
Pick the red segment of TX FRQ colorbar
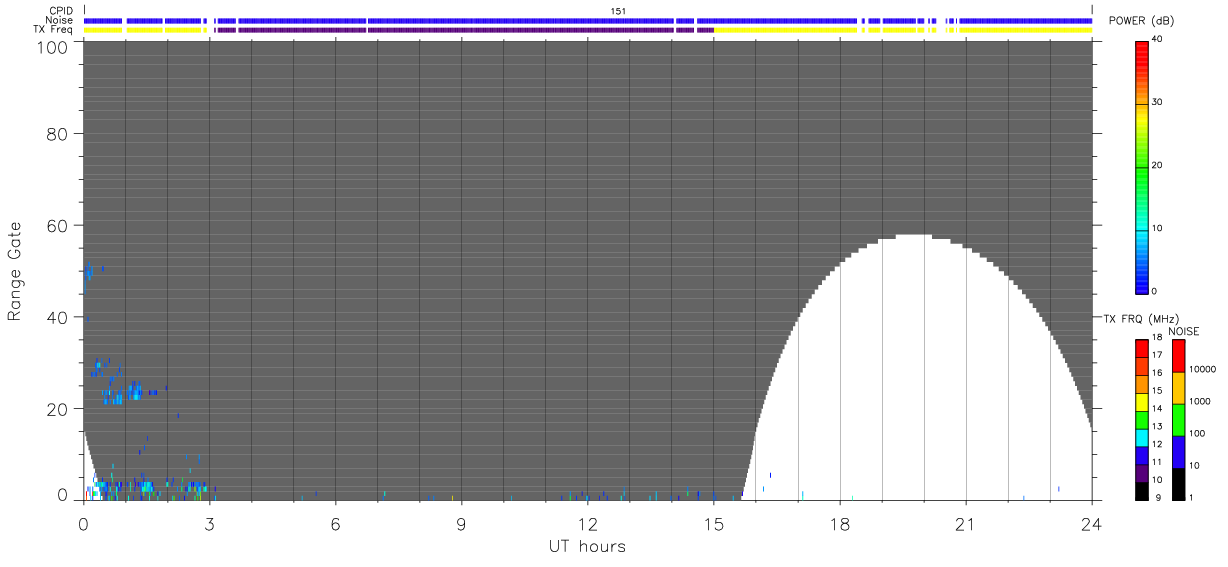(1141, 348)
